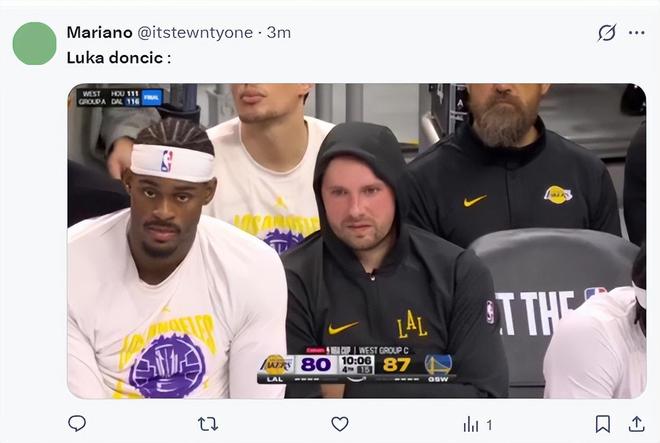Screen dimensions: 660x443
Task: Click the LAL 80 GSW 87 scoreboard overlay
Action: [356, 365]
